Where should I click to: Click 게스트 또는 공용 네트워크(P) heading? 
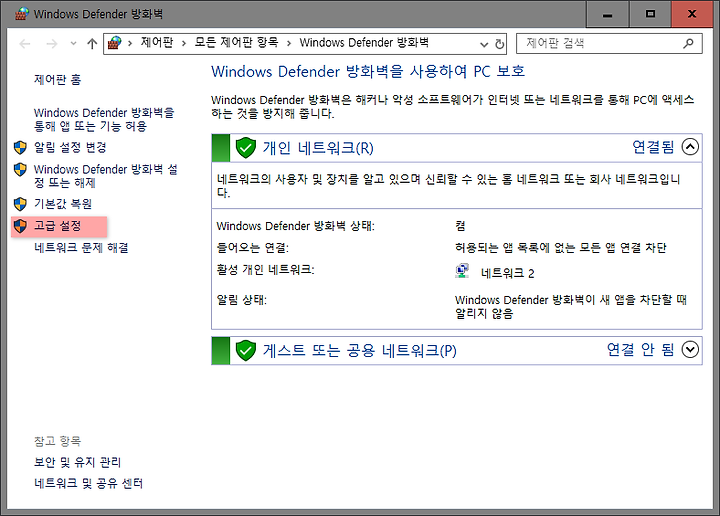click(360, 351)
